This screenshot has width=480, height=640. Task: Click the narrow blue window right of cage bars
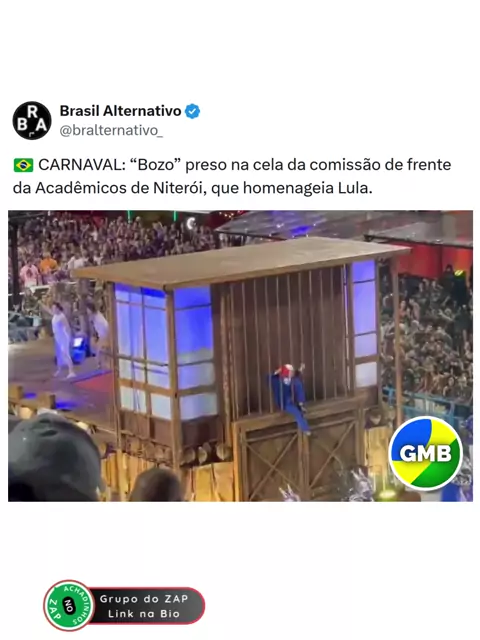(x=364, y=322)
